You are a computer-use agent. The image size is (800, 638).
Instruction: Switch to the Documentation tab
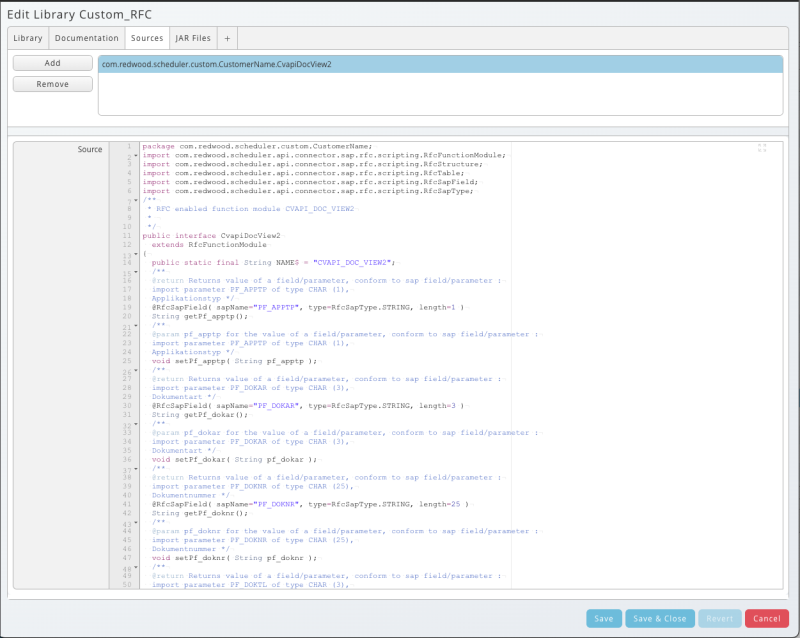pyautogui.click(x=87, y=38)
